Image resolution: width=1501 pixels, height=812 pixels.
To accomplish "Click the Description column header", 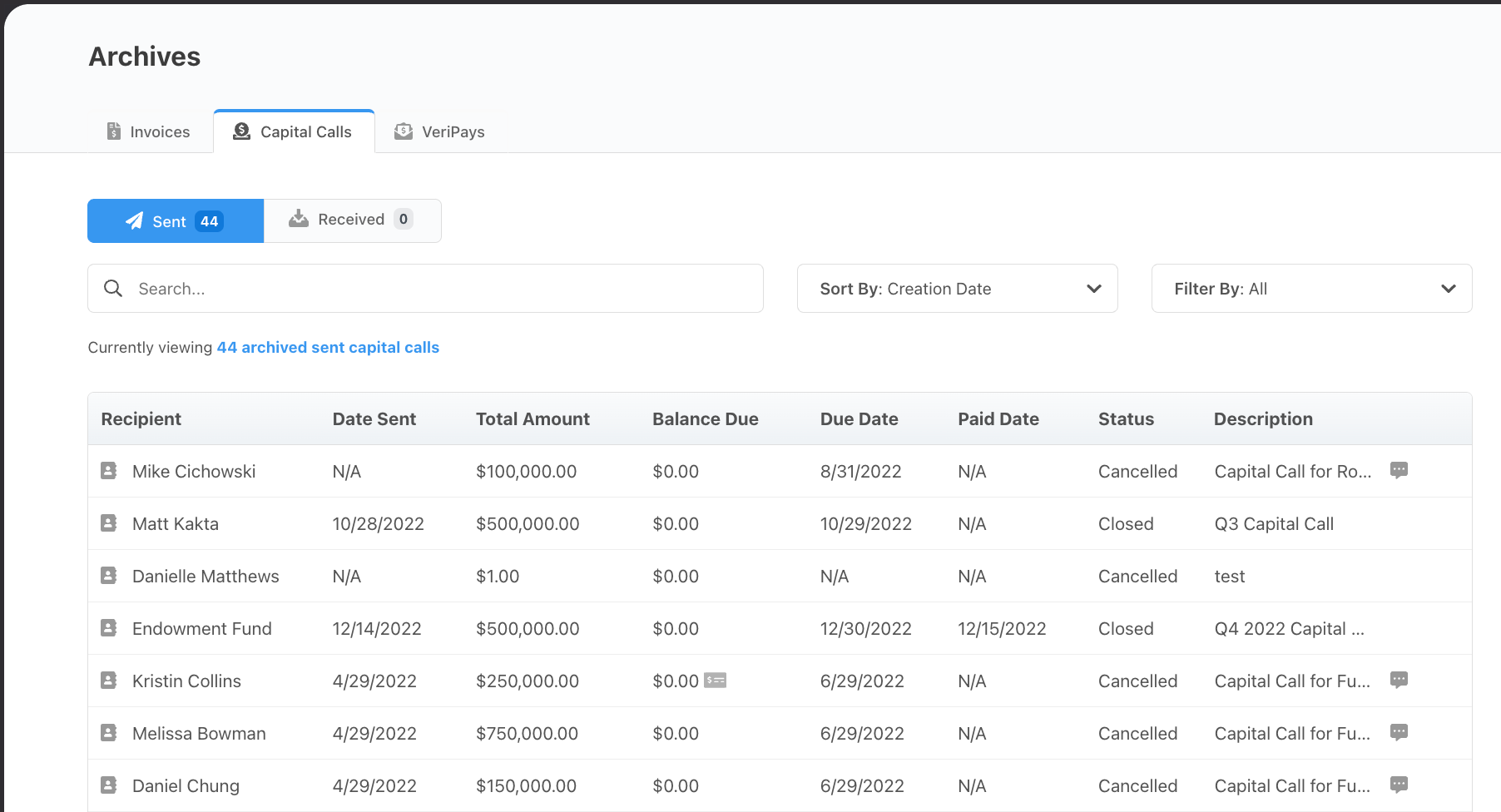I will [x=1263, y=418].
